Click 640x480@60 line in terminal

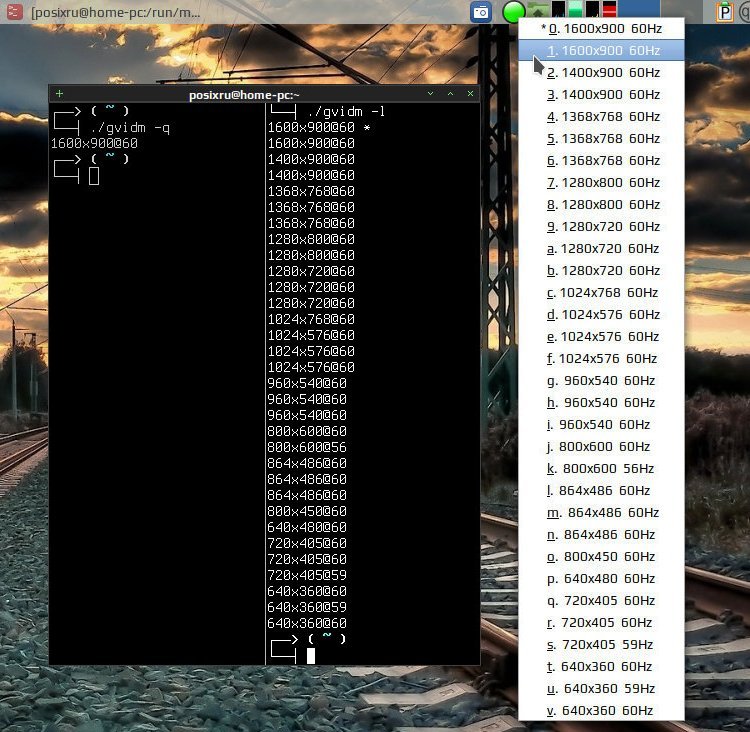[307, 527]
